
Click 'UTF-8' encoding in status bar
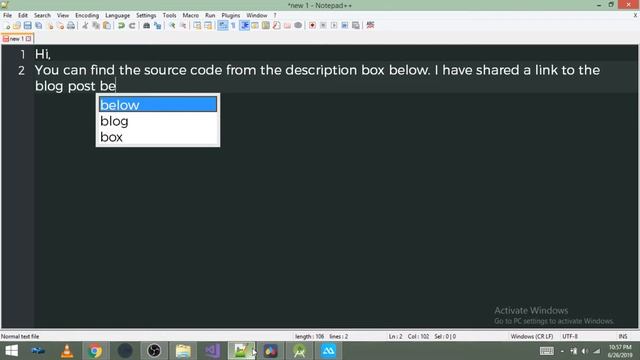coord(570,336)
